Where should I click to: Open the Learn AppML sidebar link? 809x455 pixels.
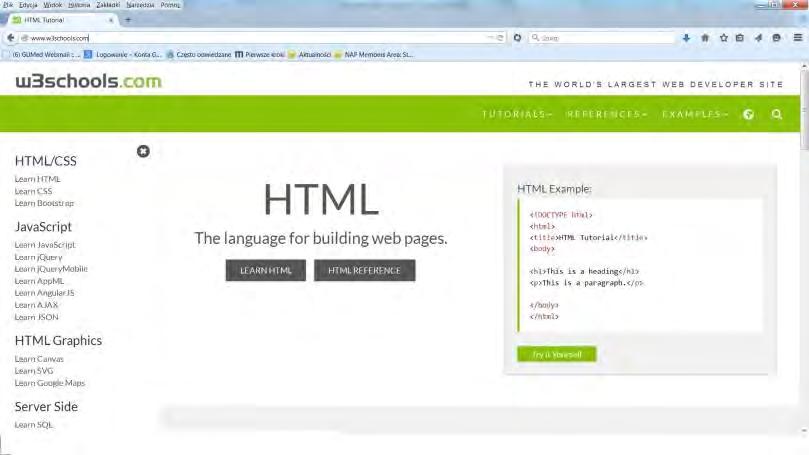pos(39,281)
